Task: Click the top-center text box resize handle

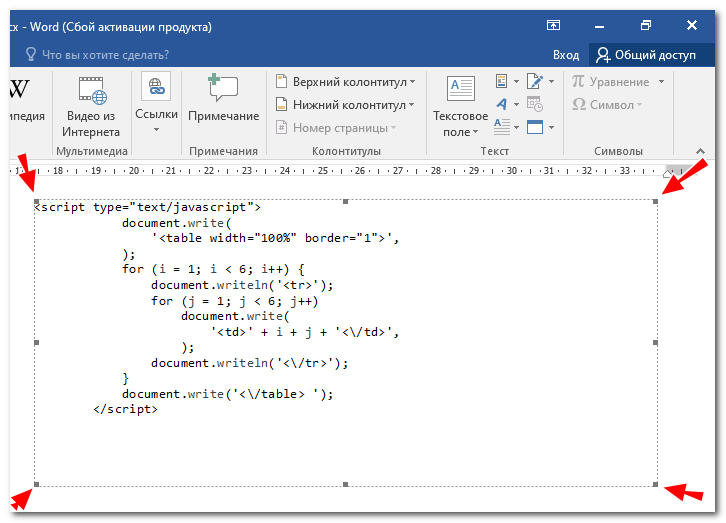Action: click(x=345, y=201)
